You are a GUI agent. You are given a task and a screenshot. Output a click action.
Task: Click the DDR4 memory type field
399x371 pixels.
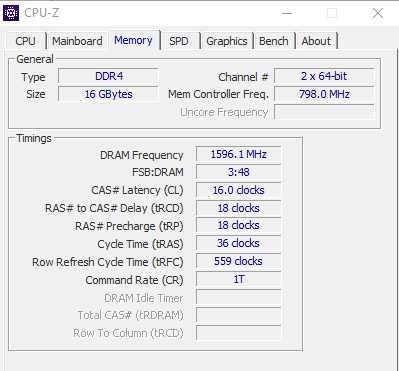coord(108,76)
